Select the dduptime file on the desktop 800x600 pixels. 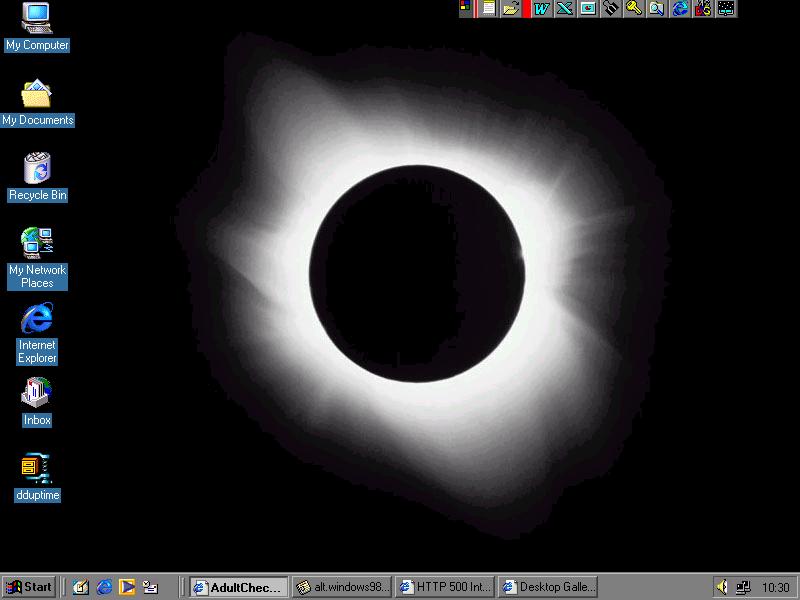point(37,468)
